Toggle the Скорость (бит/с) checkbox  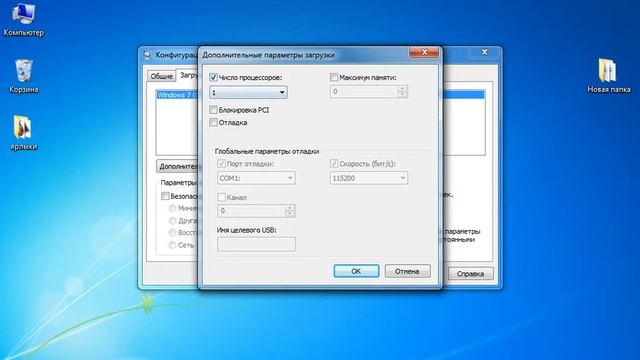(334, 164)
